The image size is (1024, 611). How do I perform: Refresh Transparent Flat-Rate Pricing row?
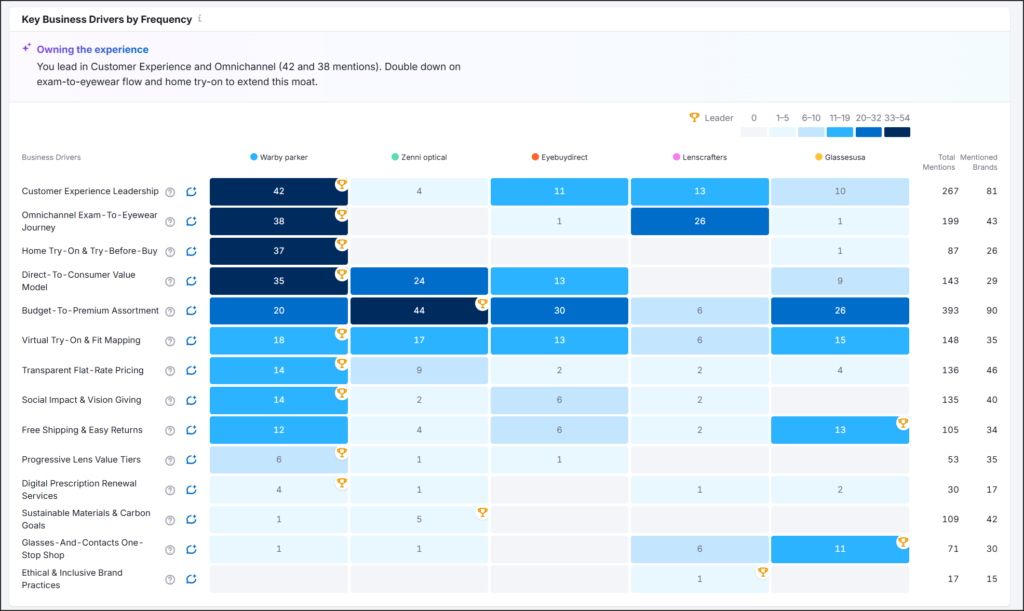[191, 371]
